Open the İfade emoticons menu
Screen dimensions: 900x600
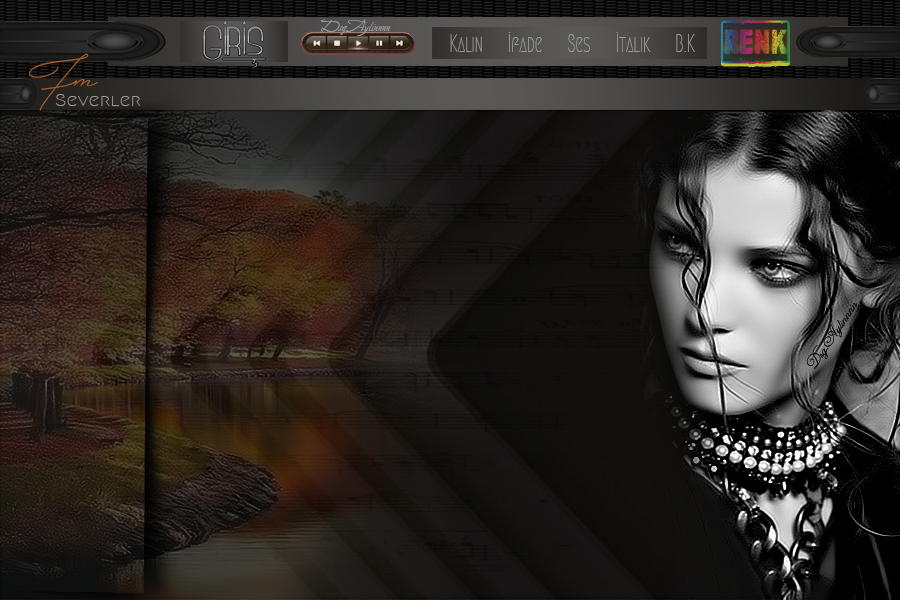[x=525, y=44]
